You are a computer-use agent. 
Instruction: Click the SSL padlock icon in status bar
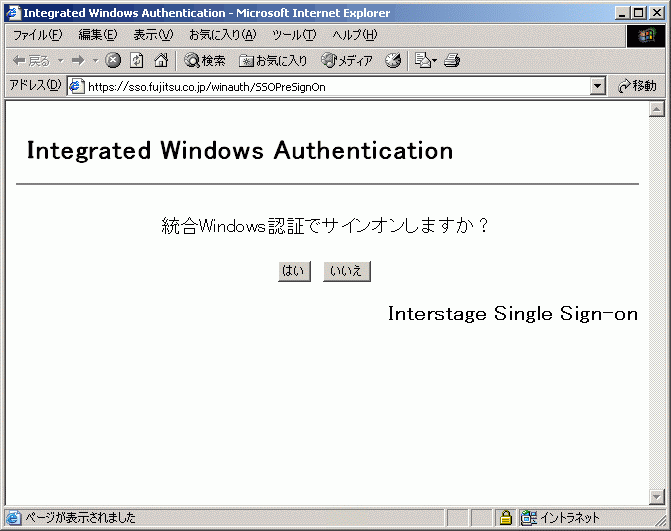pyautogui.click(x=506, y=518)
